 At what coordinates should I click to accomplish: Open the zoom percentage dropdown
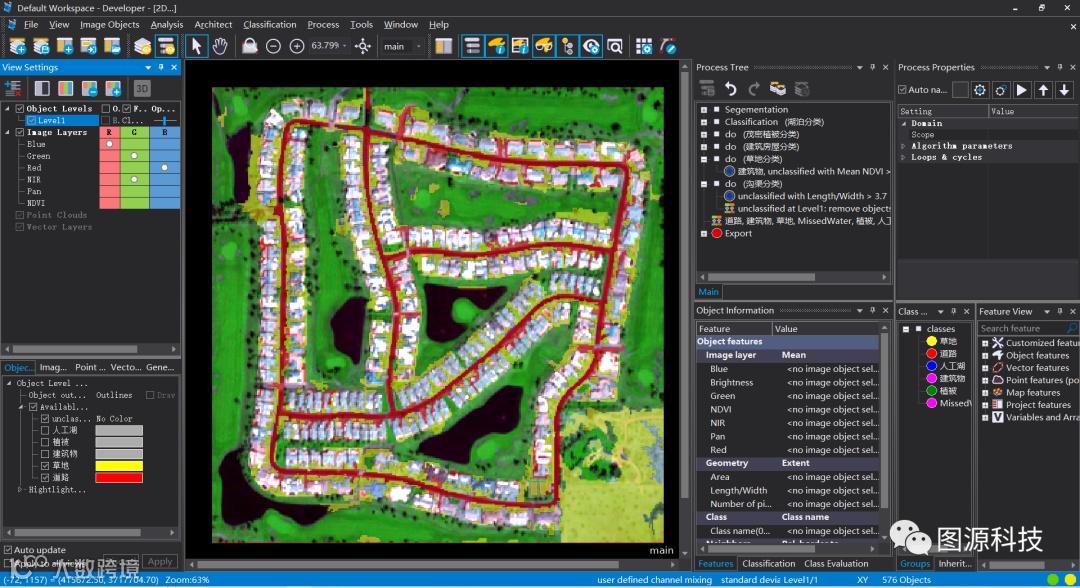(x=345, y=46)
